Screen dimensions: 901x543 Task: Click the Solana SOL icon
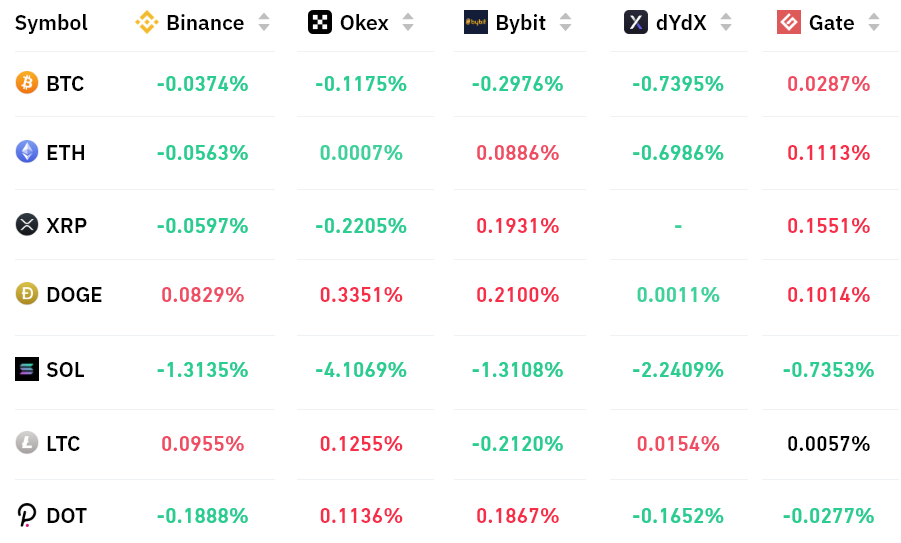pyautogui.click(x=26, y=369)
